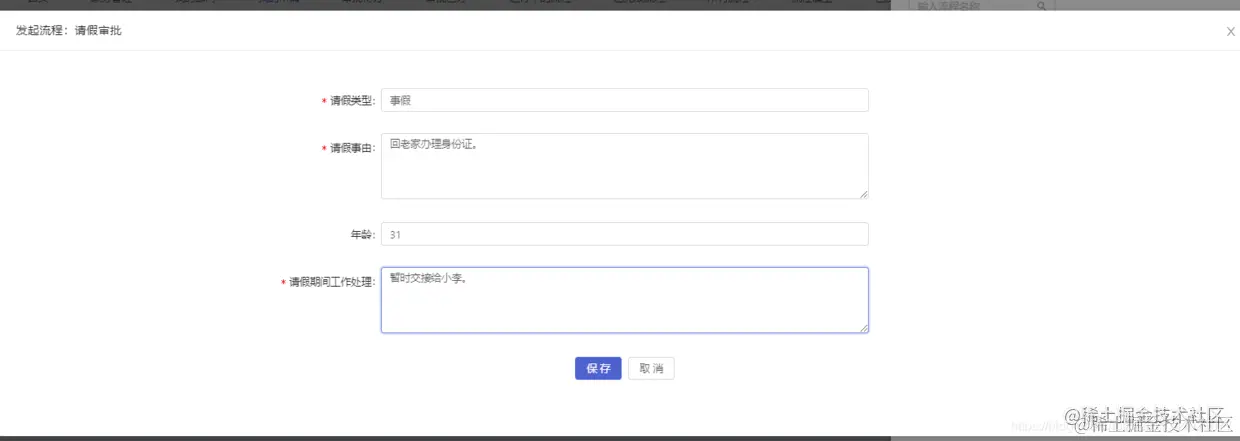Click the 年龄 label text
This screenshot has height=441, width=1240.
[x=362, y=235]
